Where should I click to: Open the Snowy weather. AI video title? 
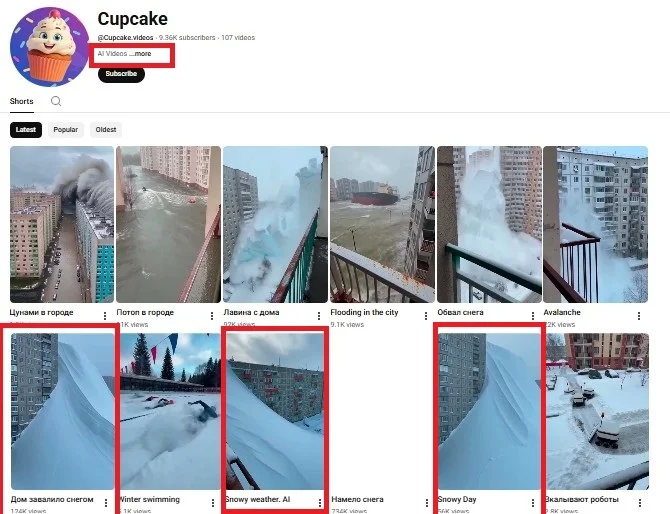coord(258,499)
